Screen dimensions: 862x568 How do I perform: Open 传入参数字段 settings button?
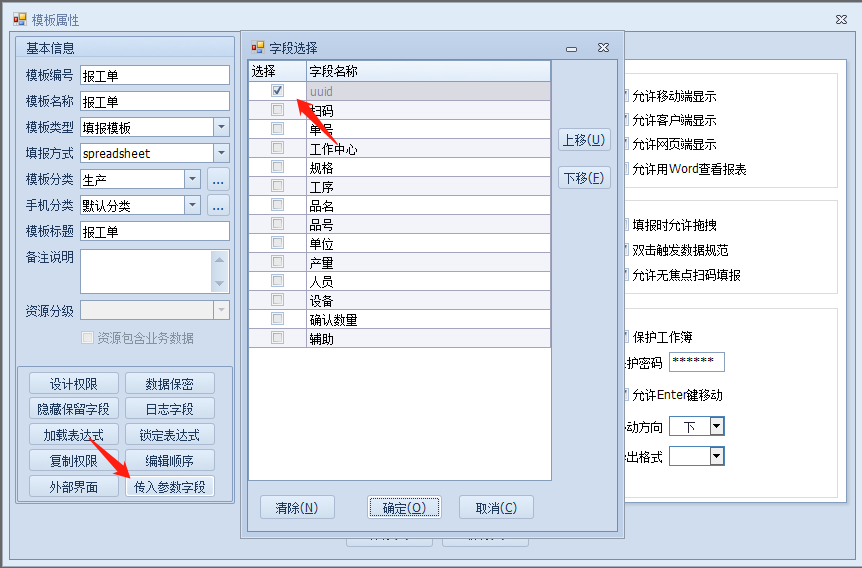coord(170,487)
